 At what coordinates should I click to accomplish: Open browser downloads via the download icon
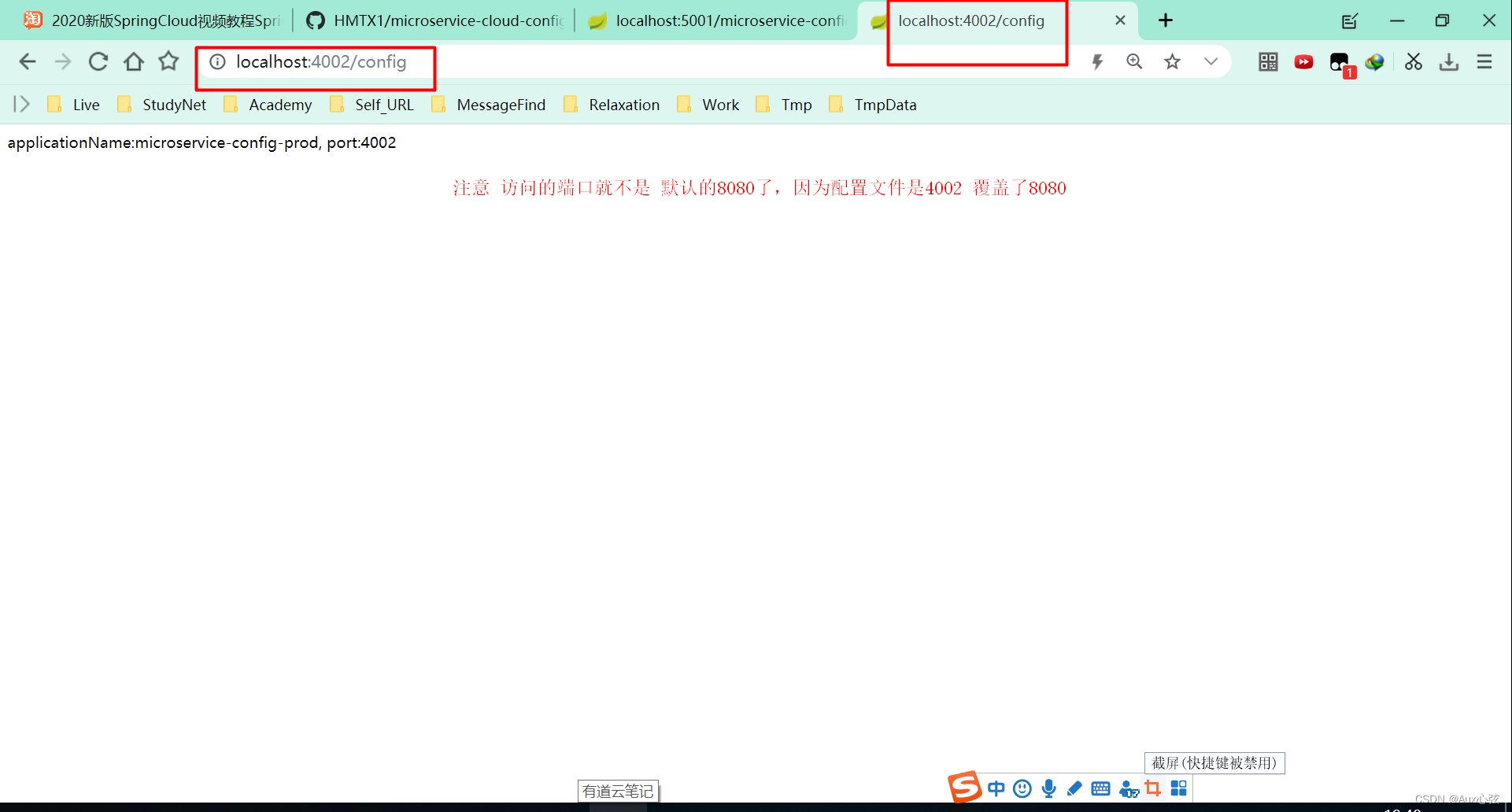[1449, 61]
